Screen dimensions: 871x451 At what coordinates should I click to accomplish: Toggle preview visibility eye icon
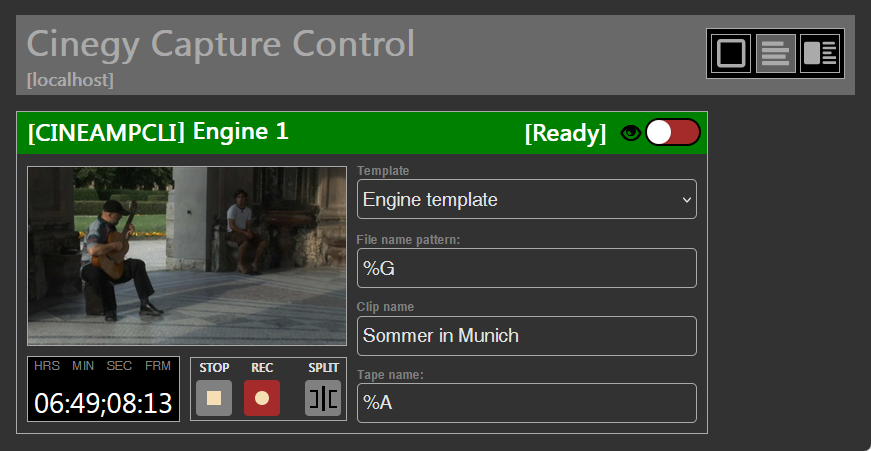coord(630,133)
